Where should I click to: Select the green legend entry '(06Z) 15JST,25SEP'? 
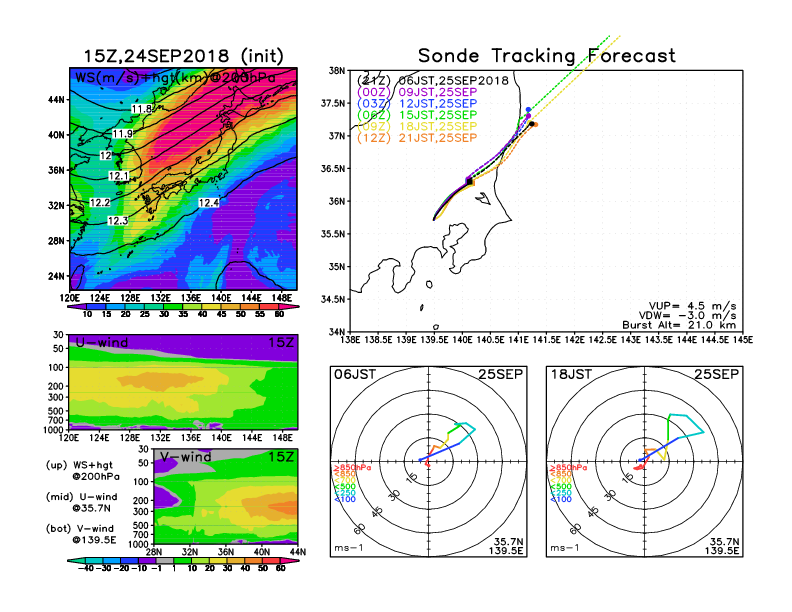tap(417, 115)
